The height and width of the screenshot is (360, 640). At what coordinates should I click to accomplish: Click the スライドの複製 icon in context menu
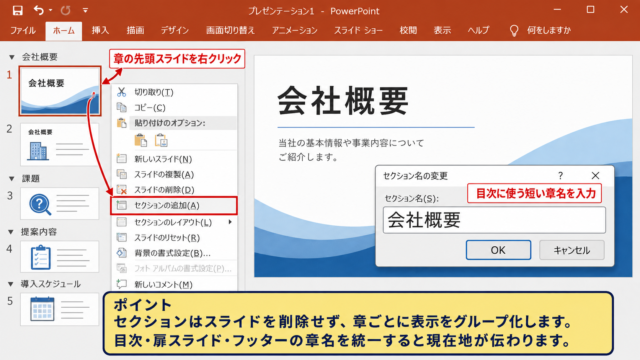[122, 174]
